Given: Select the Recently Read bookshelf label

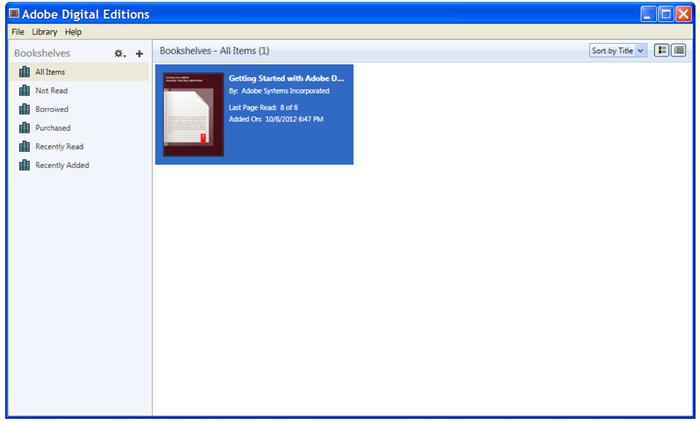Looking at the screenshot, I should pos(59,147).
